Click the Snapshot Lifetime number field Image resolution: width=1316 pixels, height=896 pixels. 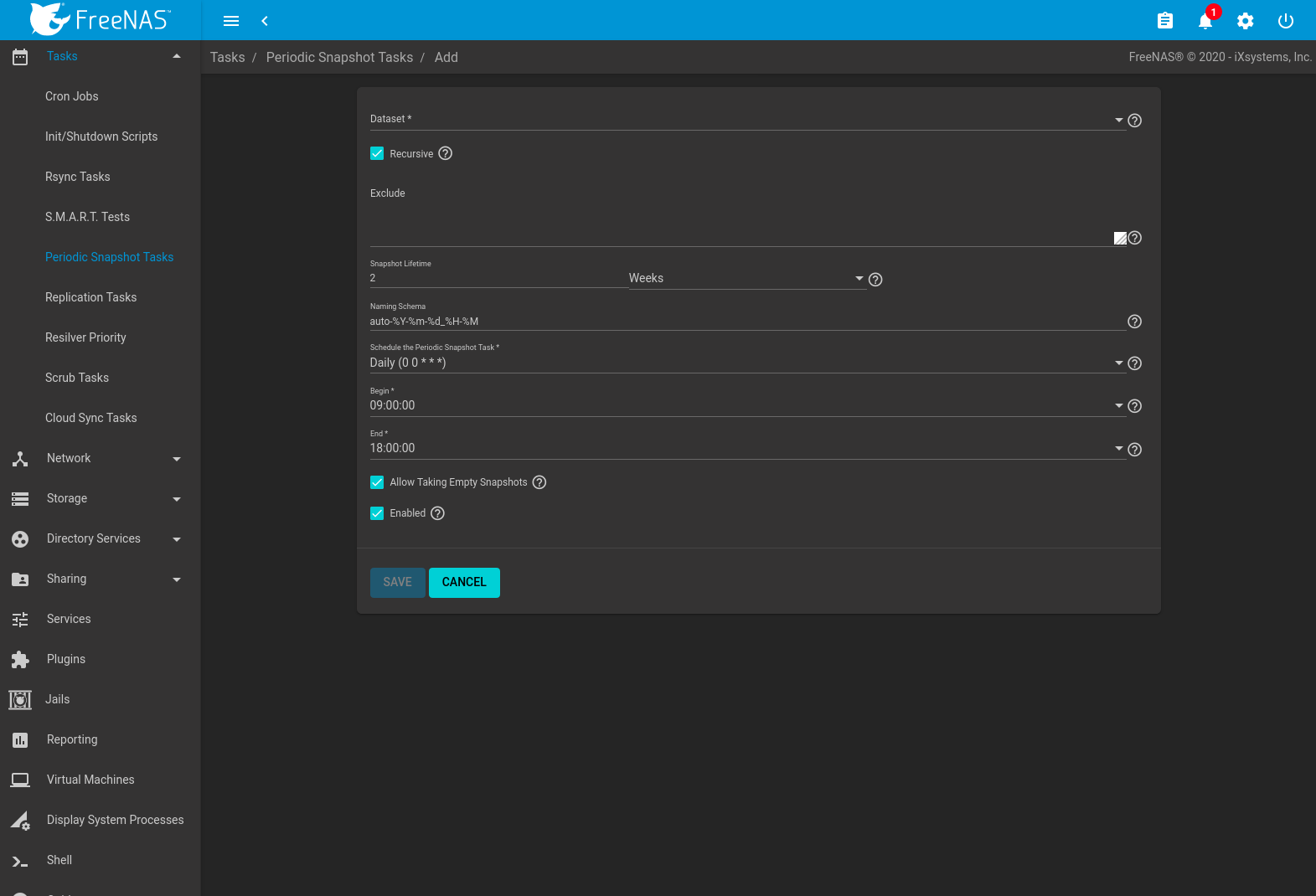[x=498, y=278]
